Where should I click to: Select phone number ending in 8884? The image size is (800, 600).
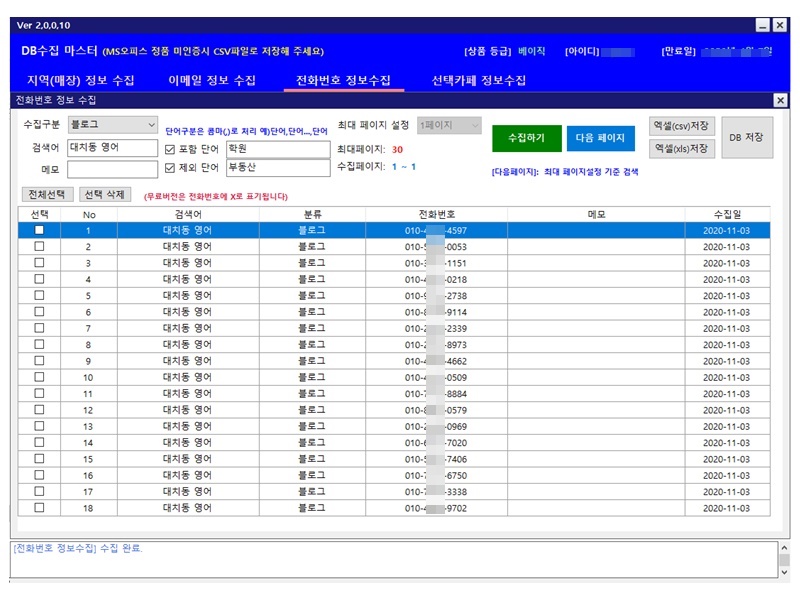tap(436, 394)
